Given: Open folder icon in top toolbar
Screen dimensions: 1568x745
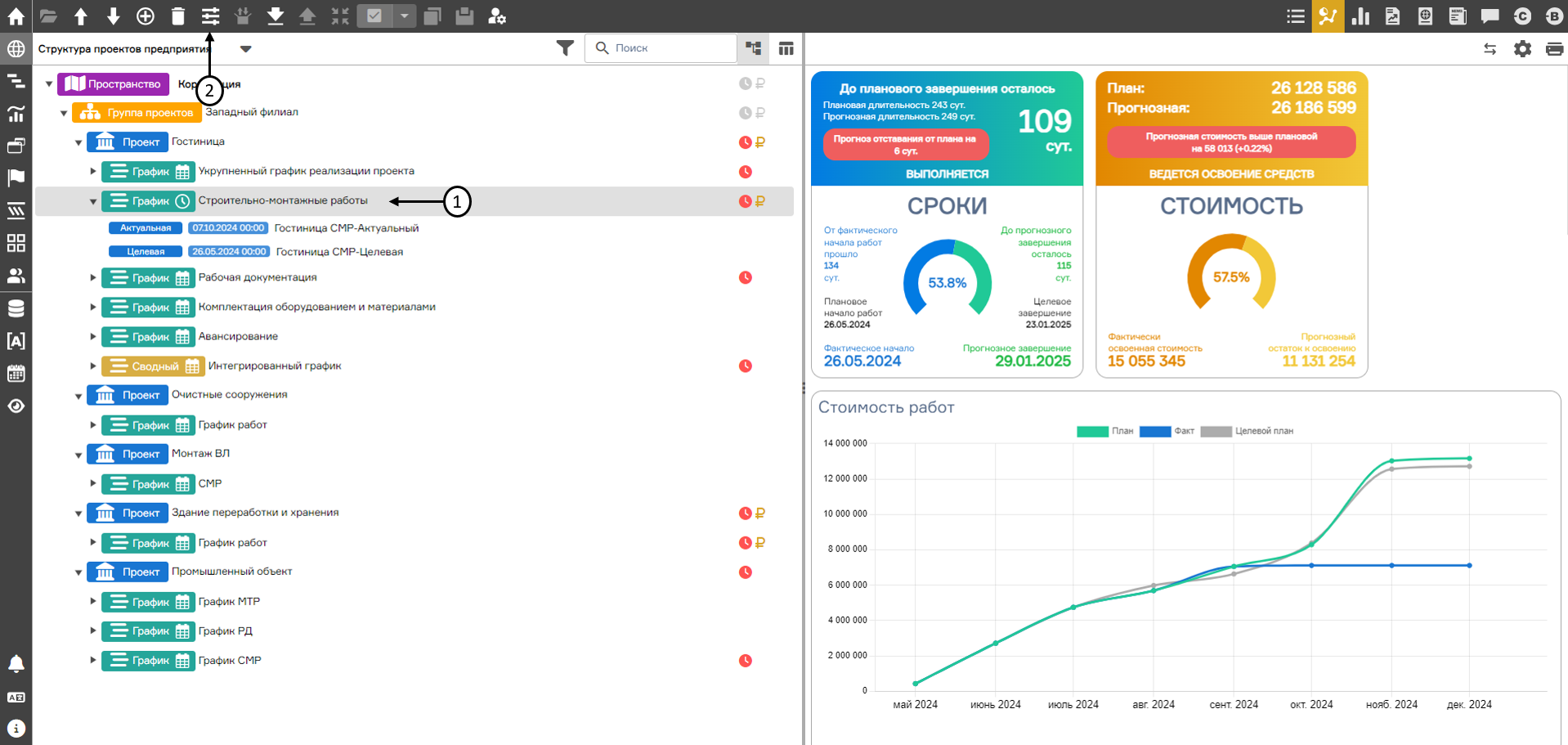Looking at the screenshot, I should (x=48, y=16).
